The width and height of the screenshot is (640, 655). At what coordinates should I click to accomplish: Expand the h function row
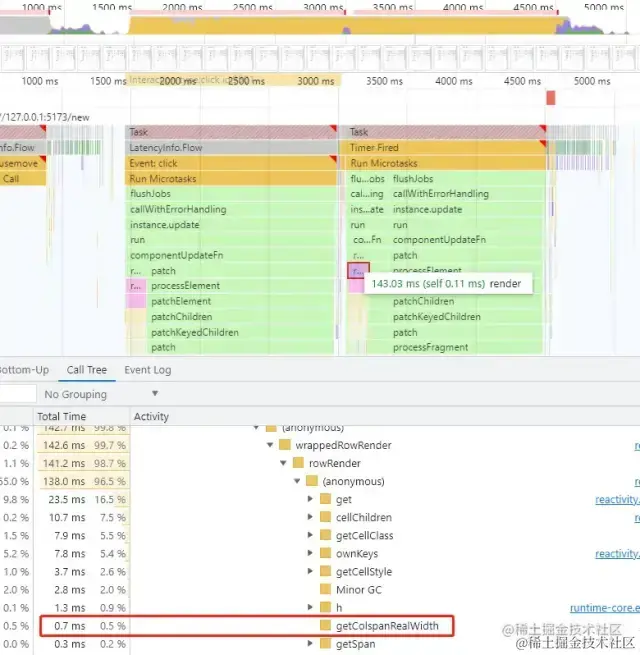(310, 607)
